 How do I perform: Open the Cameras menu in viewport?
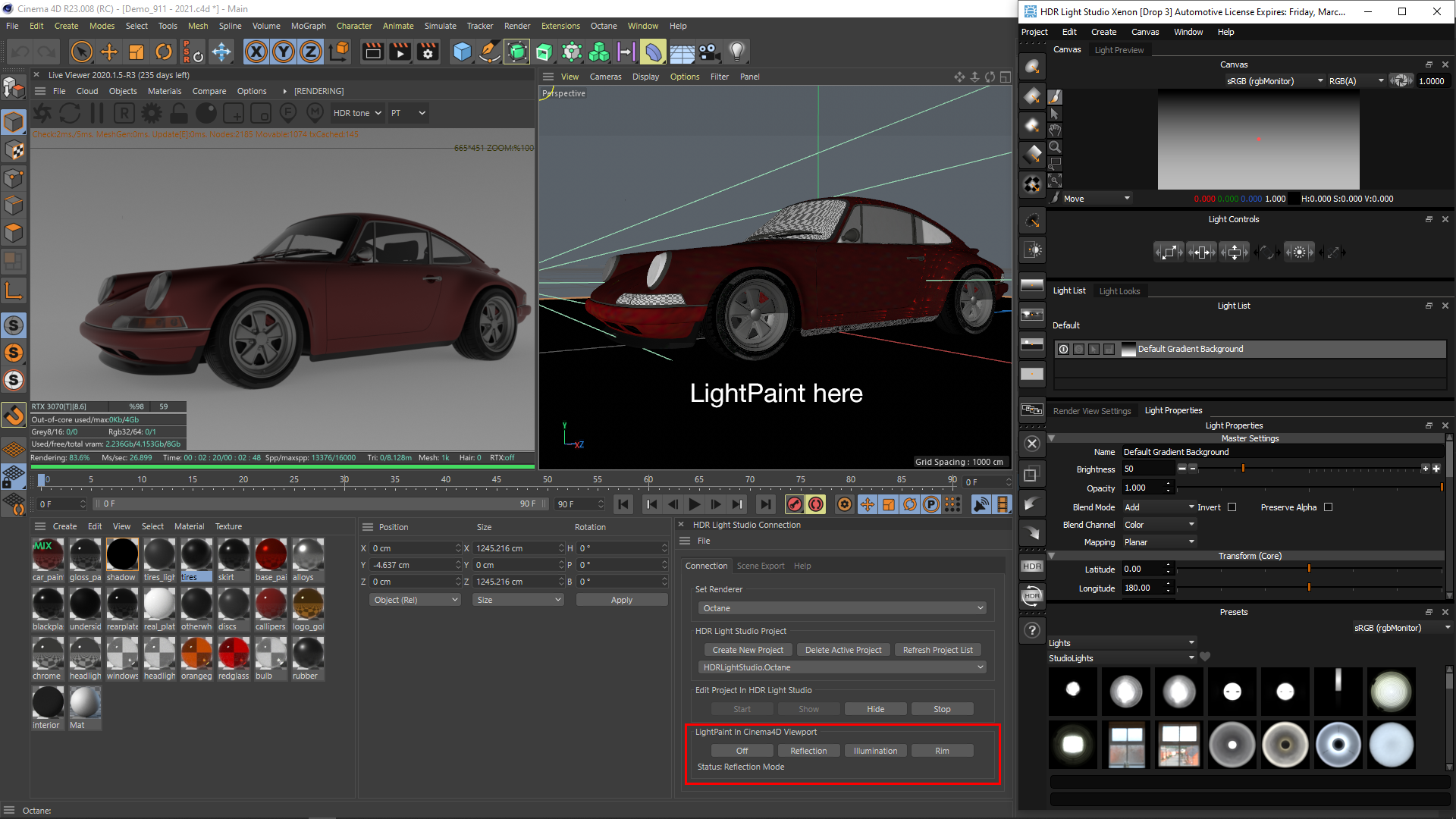pos(605,77)
